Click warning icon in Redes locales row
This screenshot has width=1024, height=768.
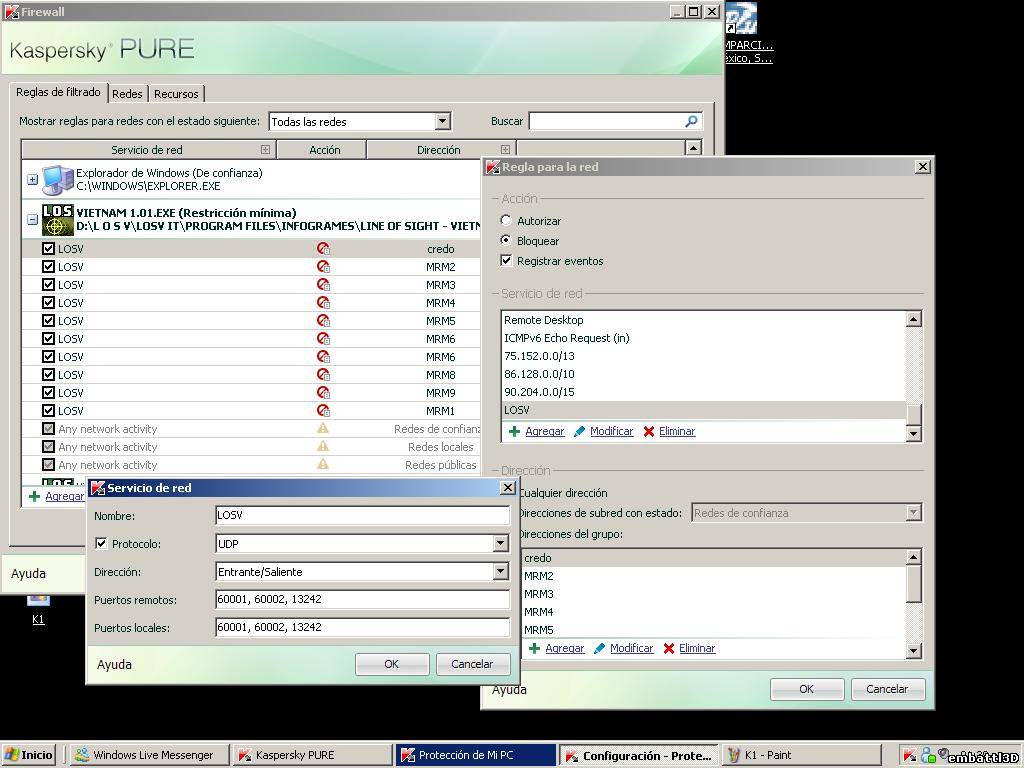pos(323,447)
